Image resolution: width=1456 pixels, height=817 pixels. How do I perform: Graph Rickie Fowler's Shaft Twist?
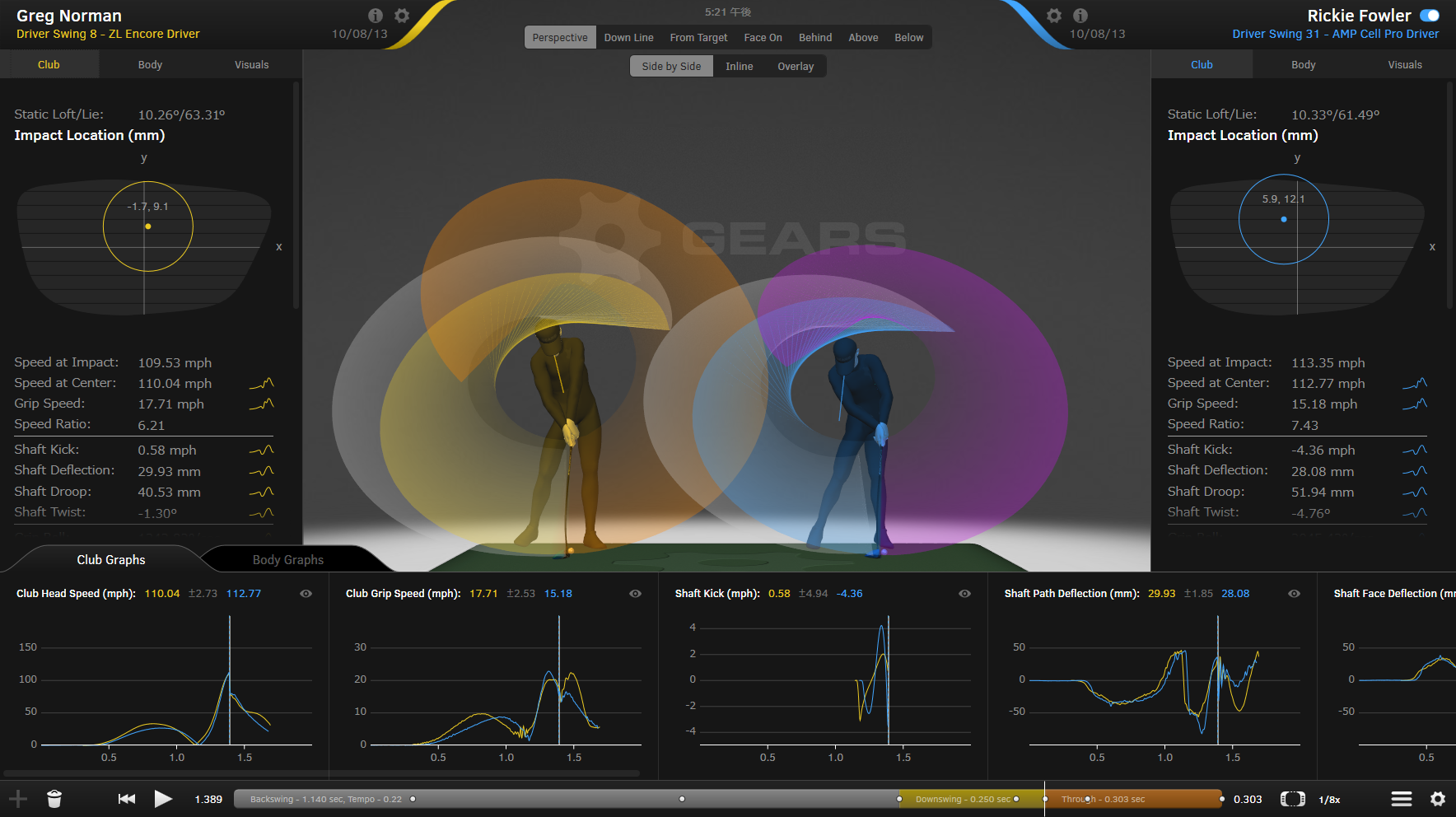click(1415, 513)
